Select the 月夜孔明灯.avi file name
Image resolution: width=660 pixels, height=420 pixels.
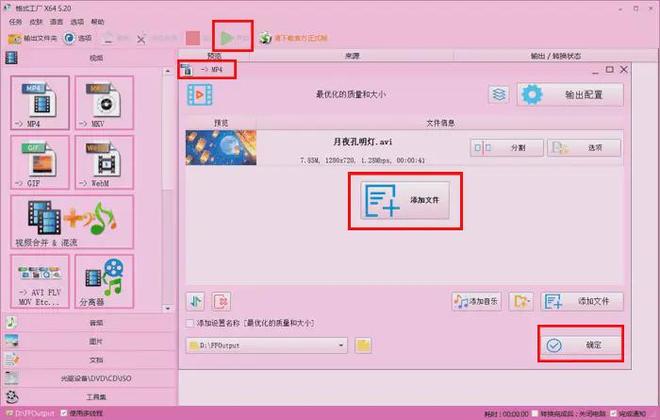tap(362, 142)
